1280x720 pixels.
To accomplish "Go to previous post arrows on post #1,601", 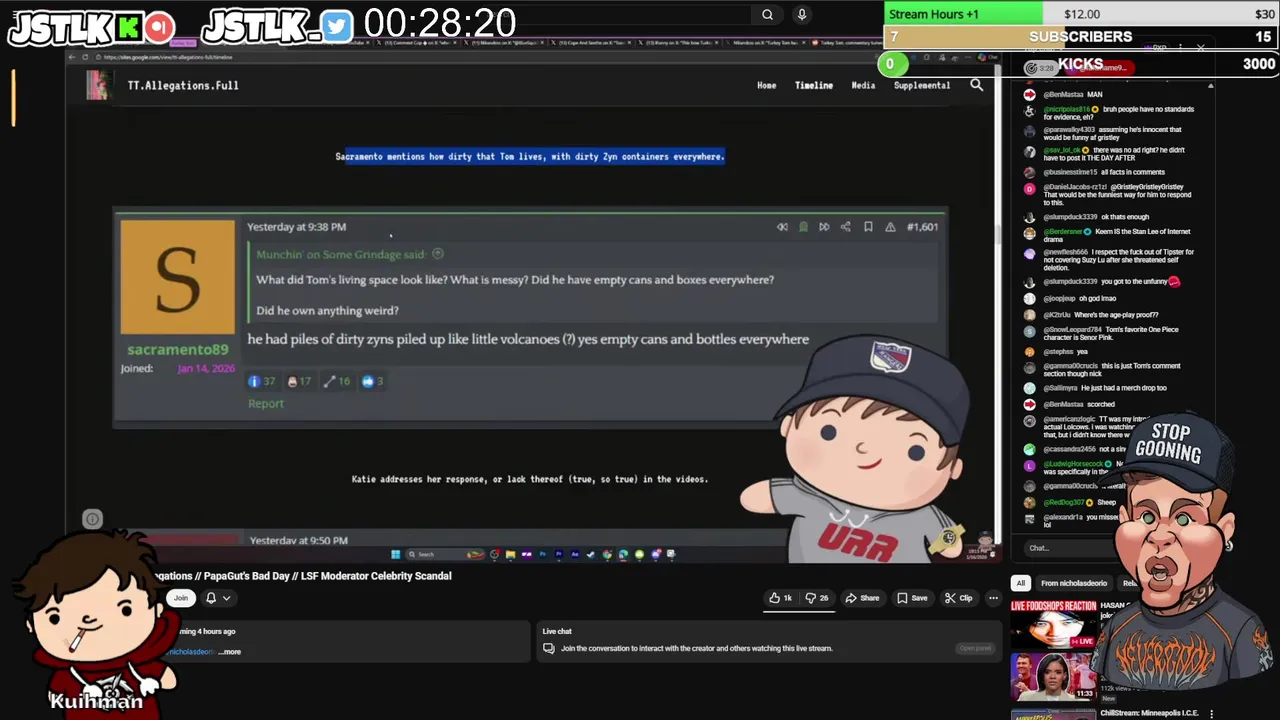I will pyautogui.click(x=782, y=227).
